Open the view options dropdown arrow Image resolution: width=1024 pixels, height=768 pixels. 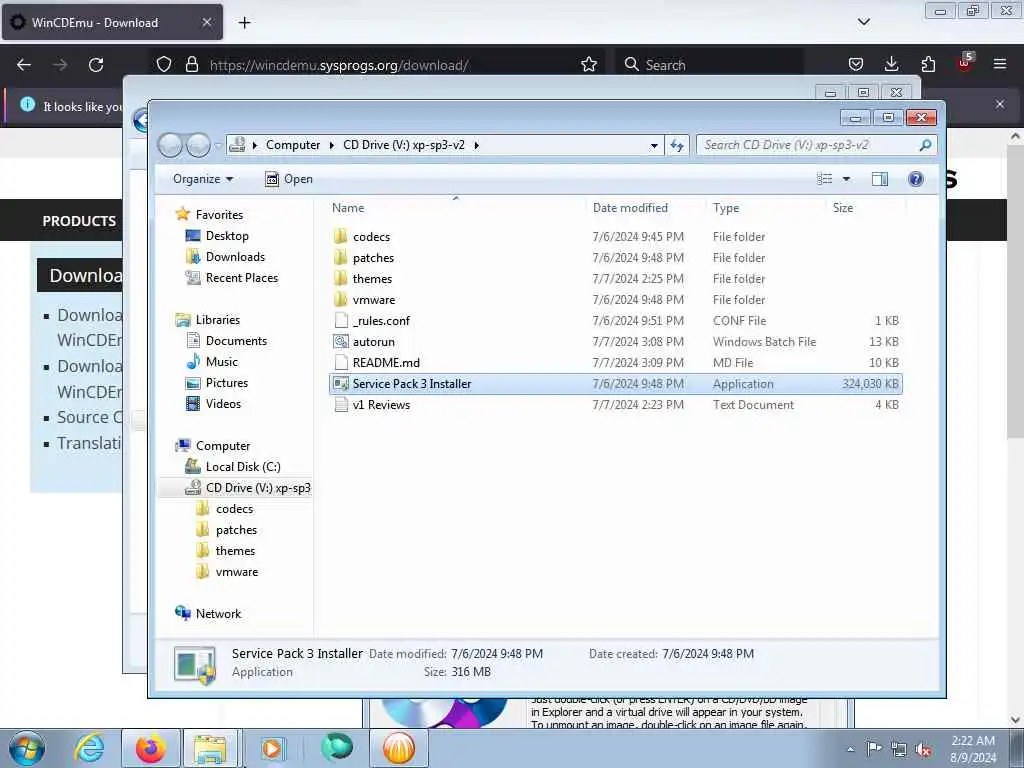pos(846,179)
